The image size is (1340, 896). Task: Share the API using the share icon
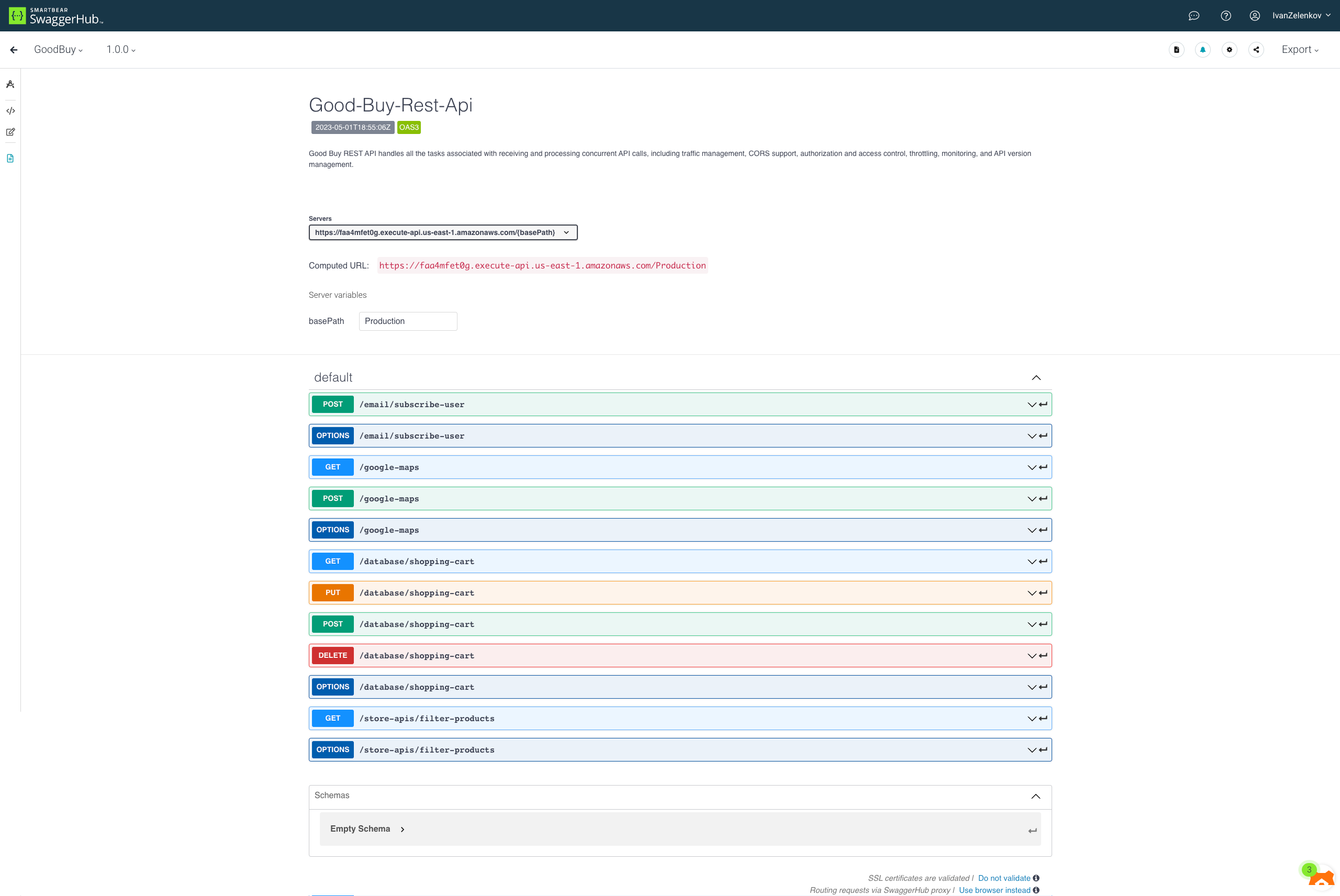point(1256,50)
